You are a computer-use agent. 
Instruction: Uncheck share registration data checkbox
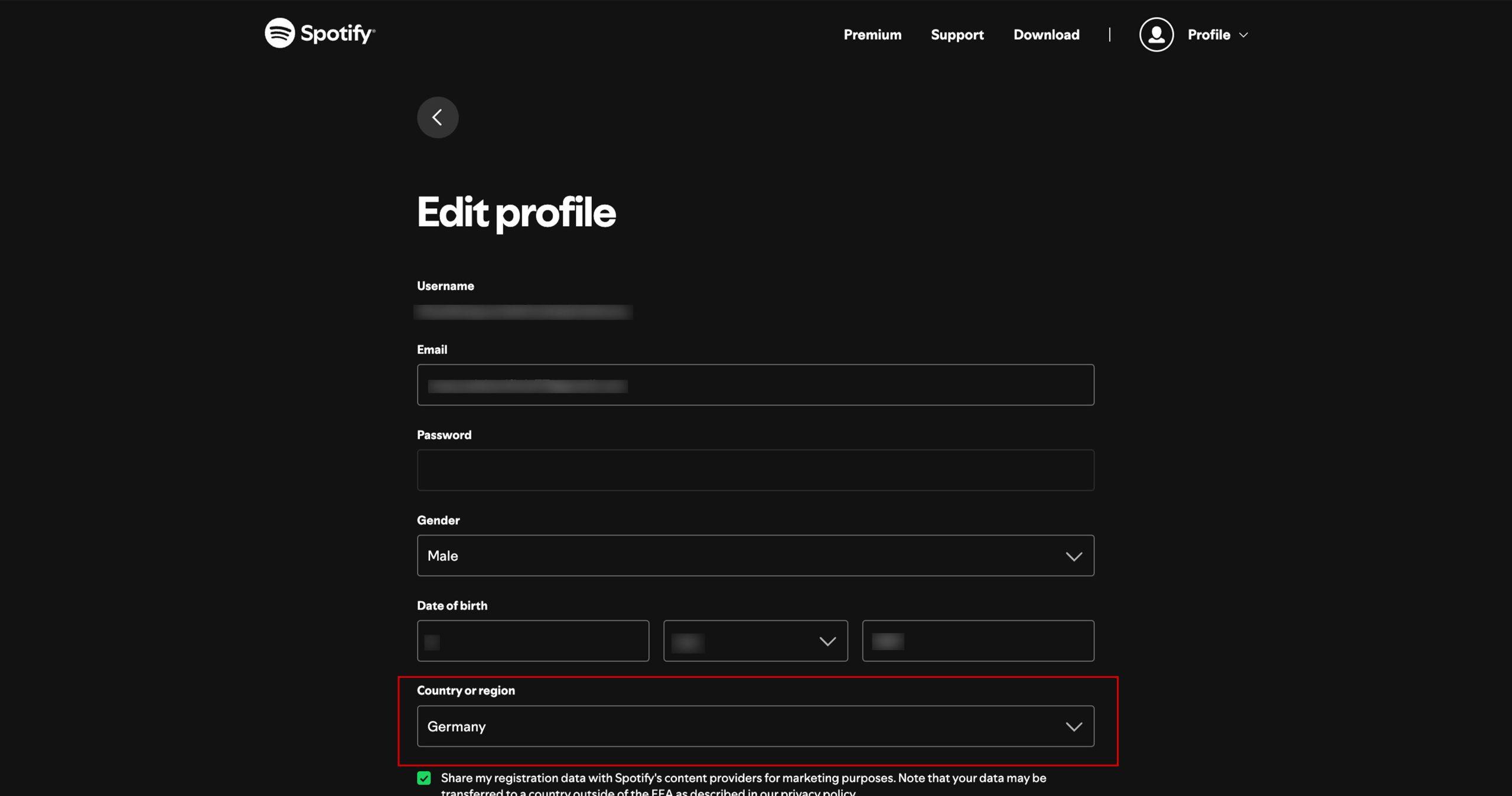(x=424, y=778)
